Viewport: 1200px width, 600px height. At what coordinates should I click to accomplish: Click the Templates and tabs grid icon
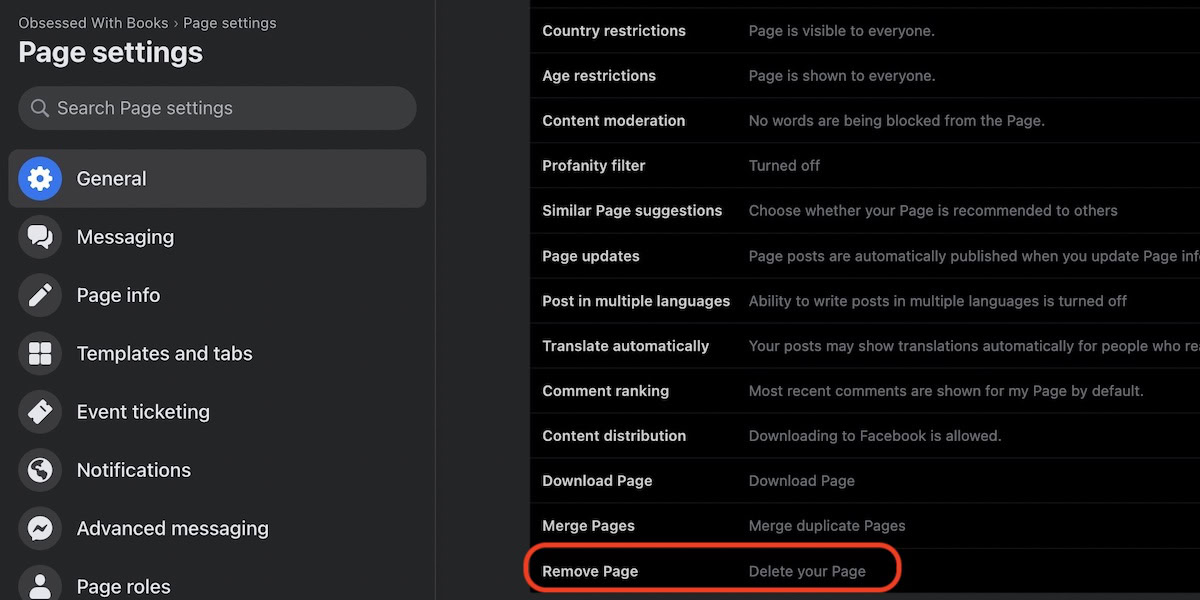(40, 353)
